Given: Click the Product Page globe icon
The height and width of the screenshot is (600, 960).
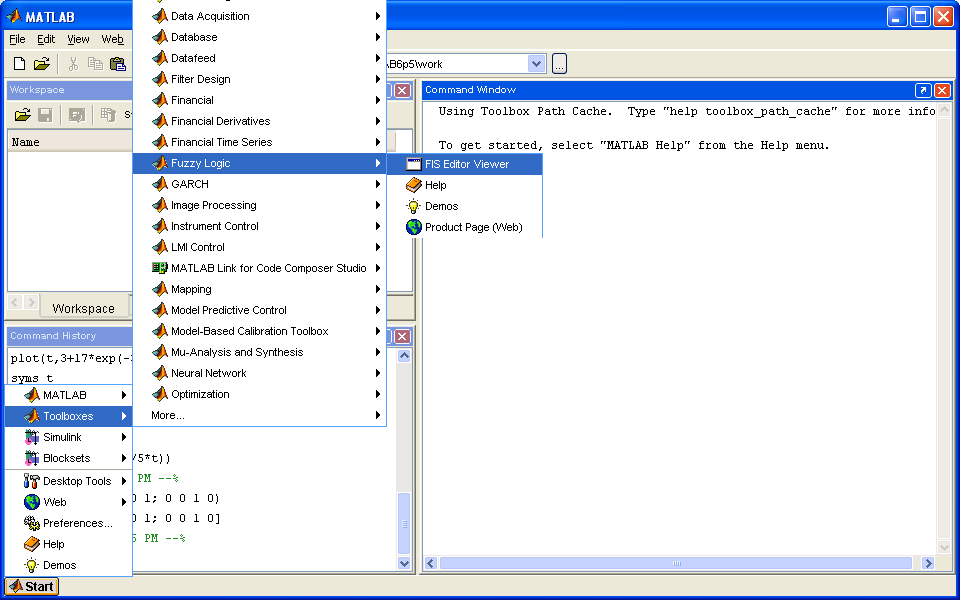Looking at the screenshot, I should click(x=414, y=227).
